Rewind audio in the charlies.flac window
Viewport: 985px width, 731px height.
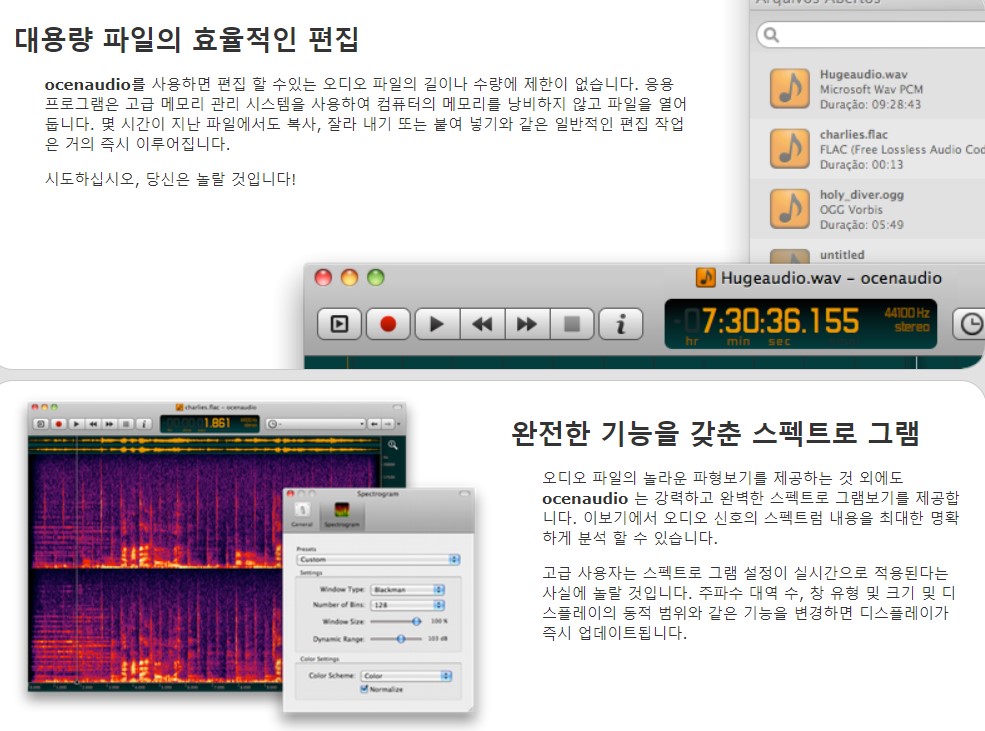pyautogui.click(x=93, y=424)
